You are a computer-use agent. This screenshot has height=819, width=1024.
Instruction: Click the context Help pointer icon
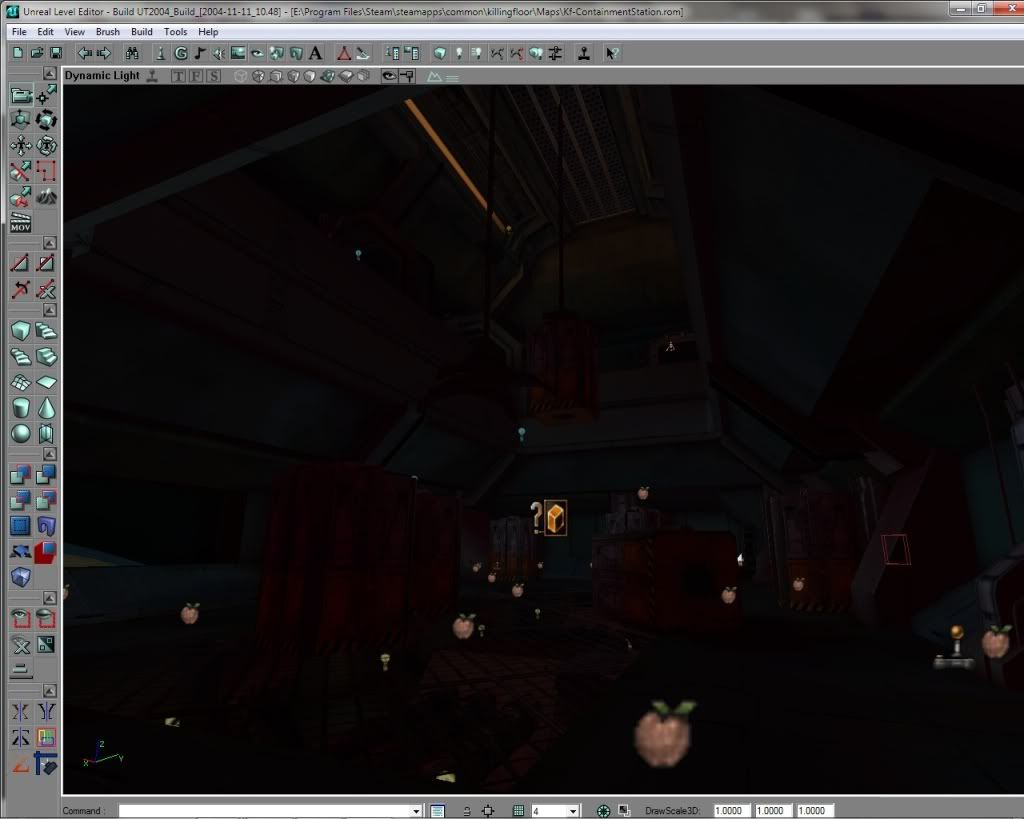click(x=612, y=53)
